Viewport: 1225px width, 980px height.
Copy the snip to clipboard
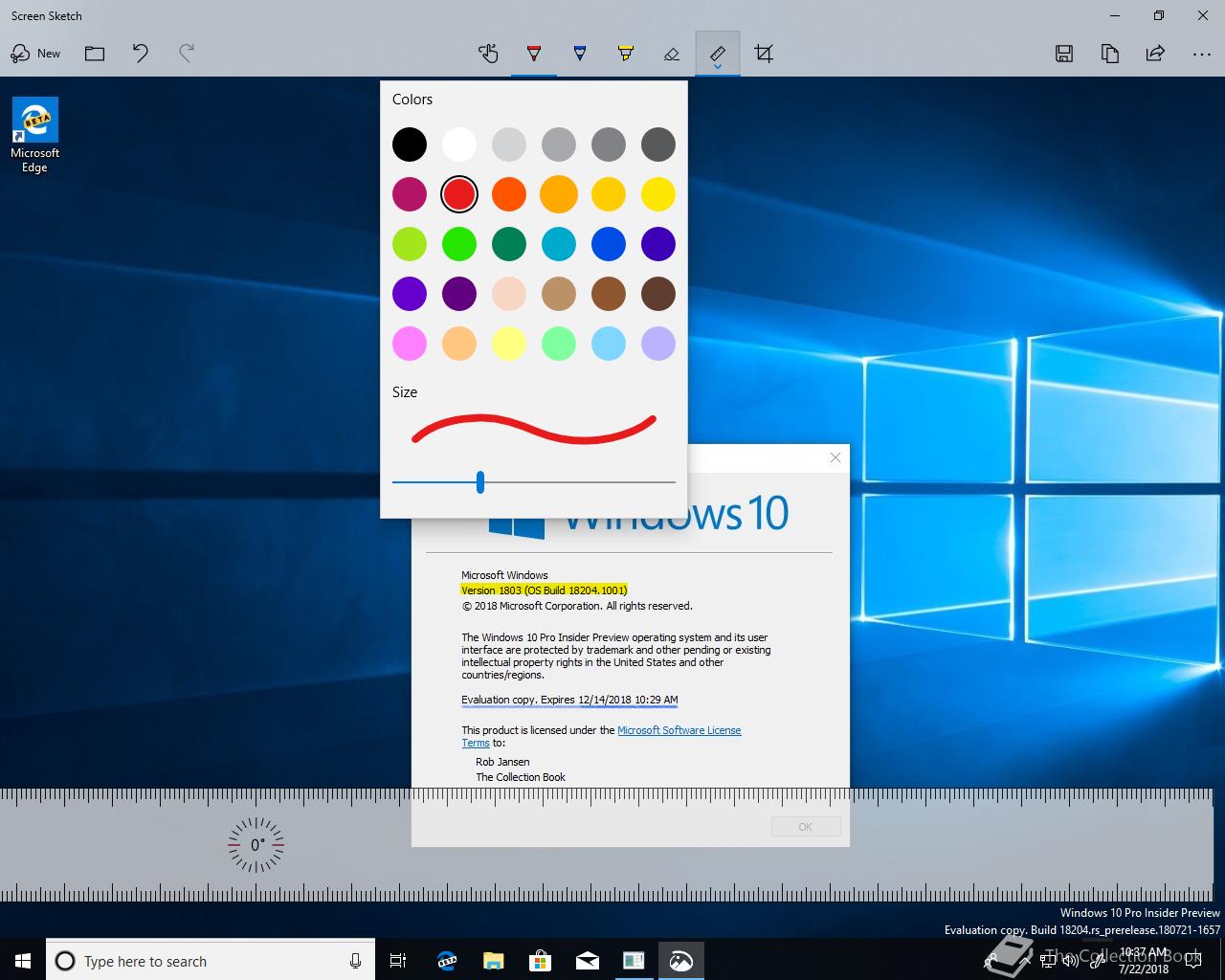1110,54
